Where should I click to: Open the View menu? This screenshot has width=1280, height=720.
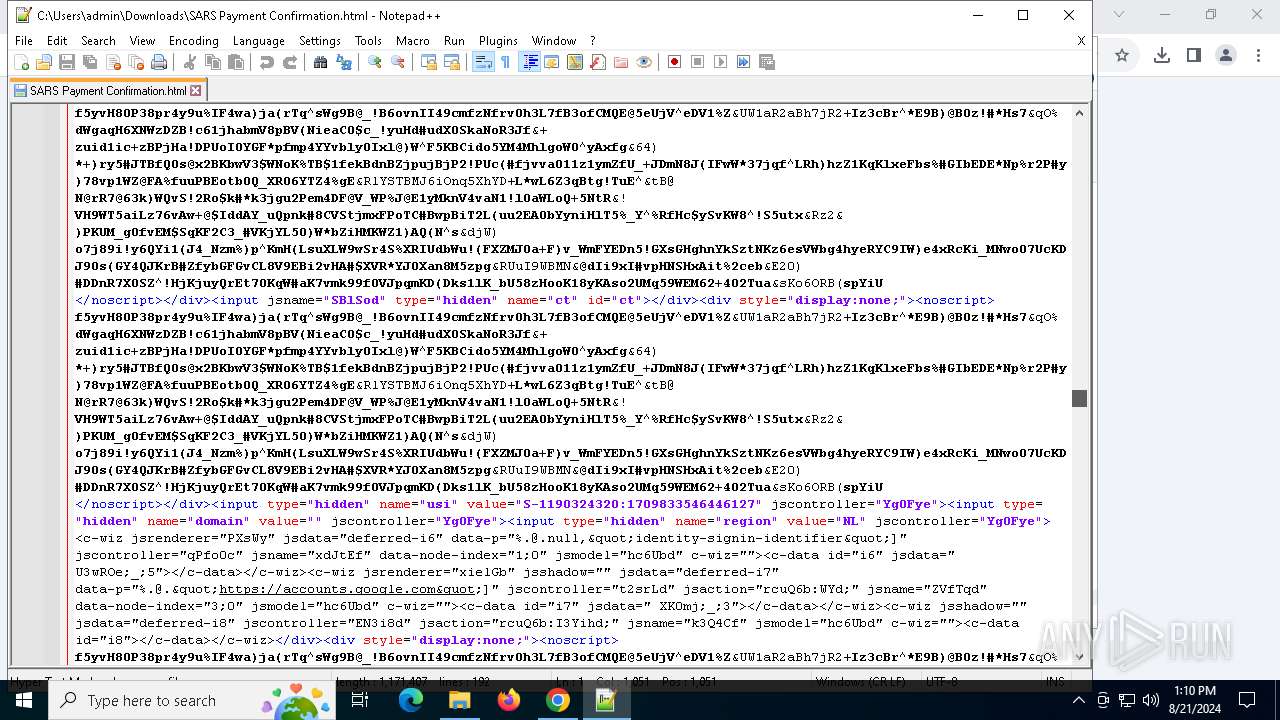point(142,41)
